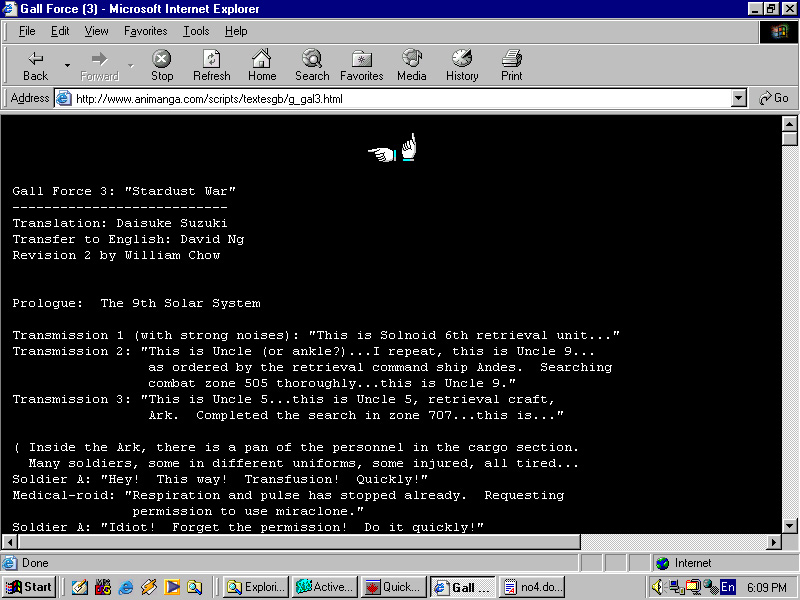This screenshot has height=600, width=800.
Task: Click the Windows logo throbber
Action: [x=779, y=32]
